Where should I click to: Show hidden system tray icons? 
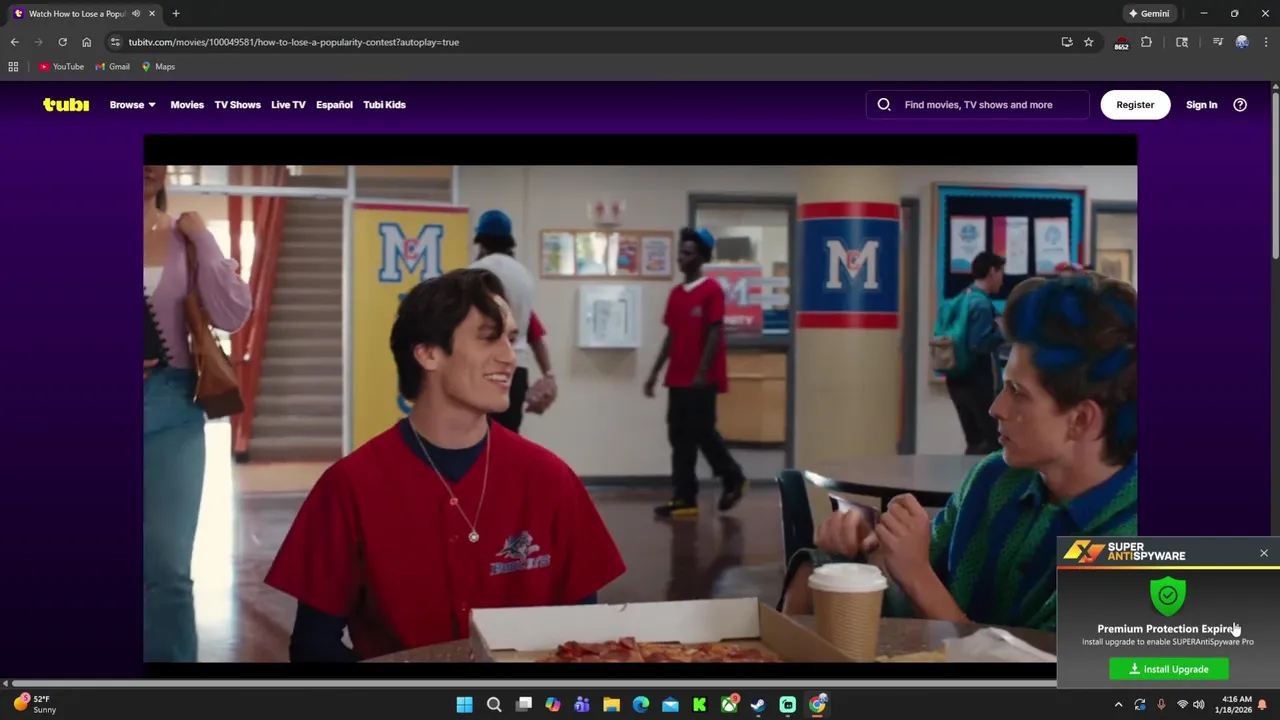click(x=1118, y=705)
